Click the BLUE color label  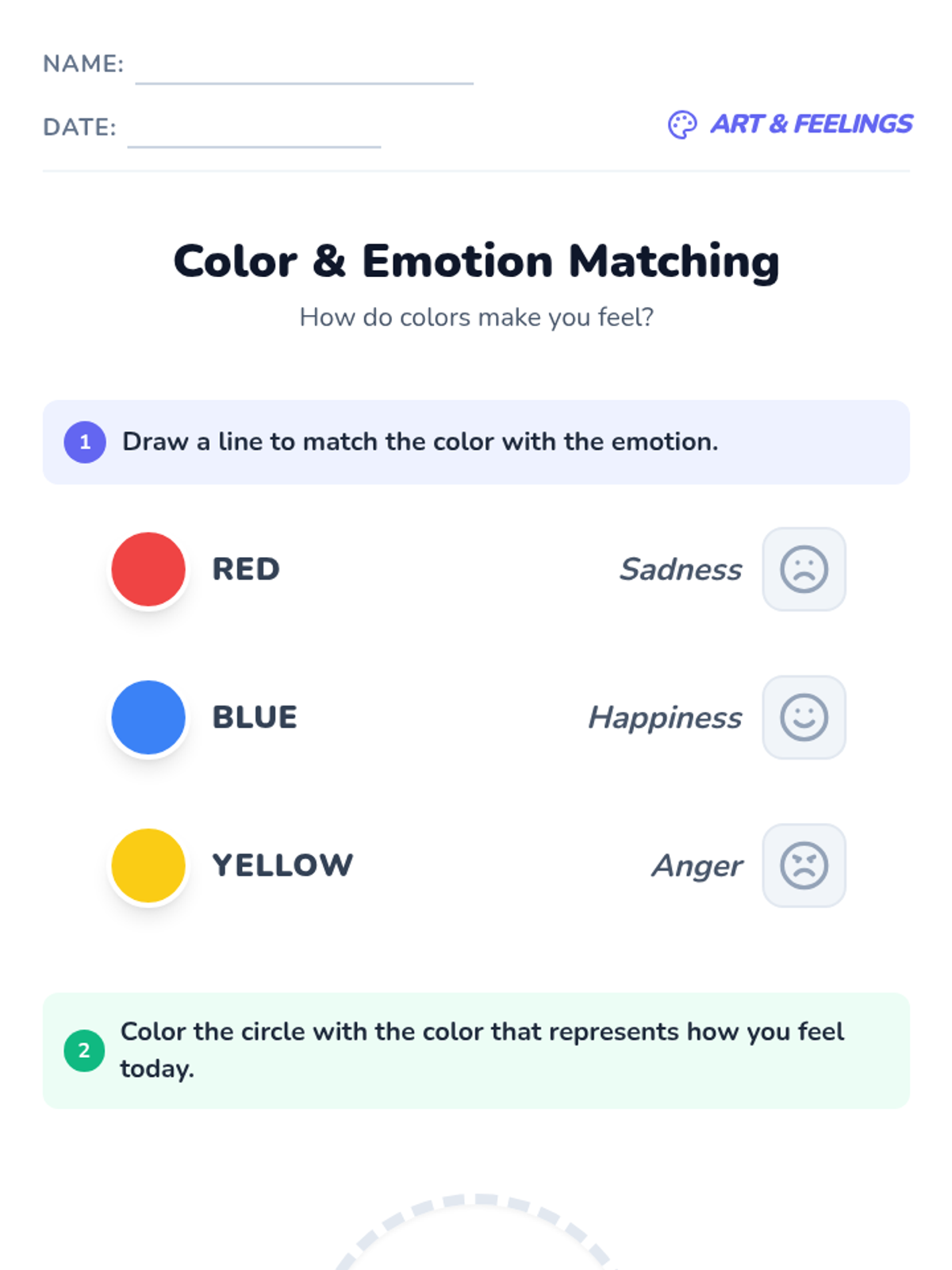tap(255, 718)
